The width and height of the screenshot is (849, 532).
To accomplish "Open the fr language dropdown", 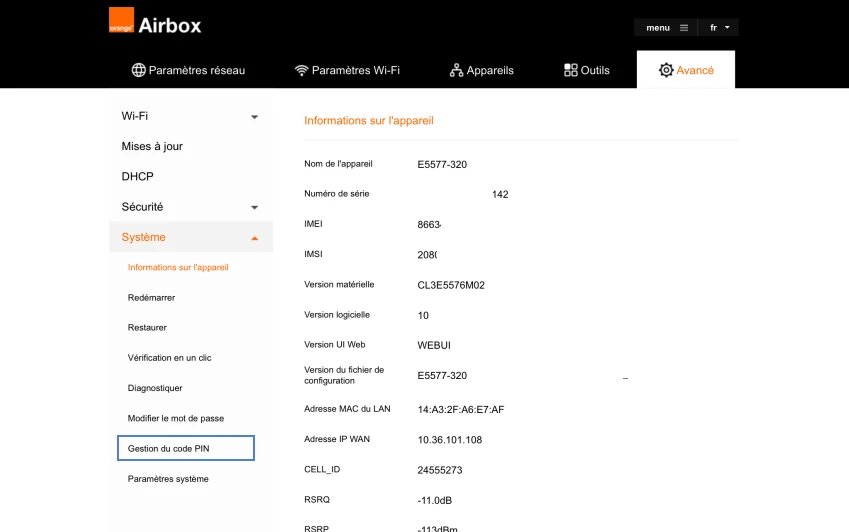I will pyautogui.click(x=719, y=28).
